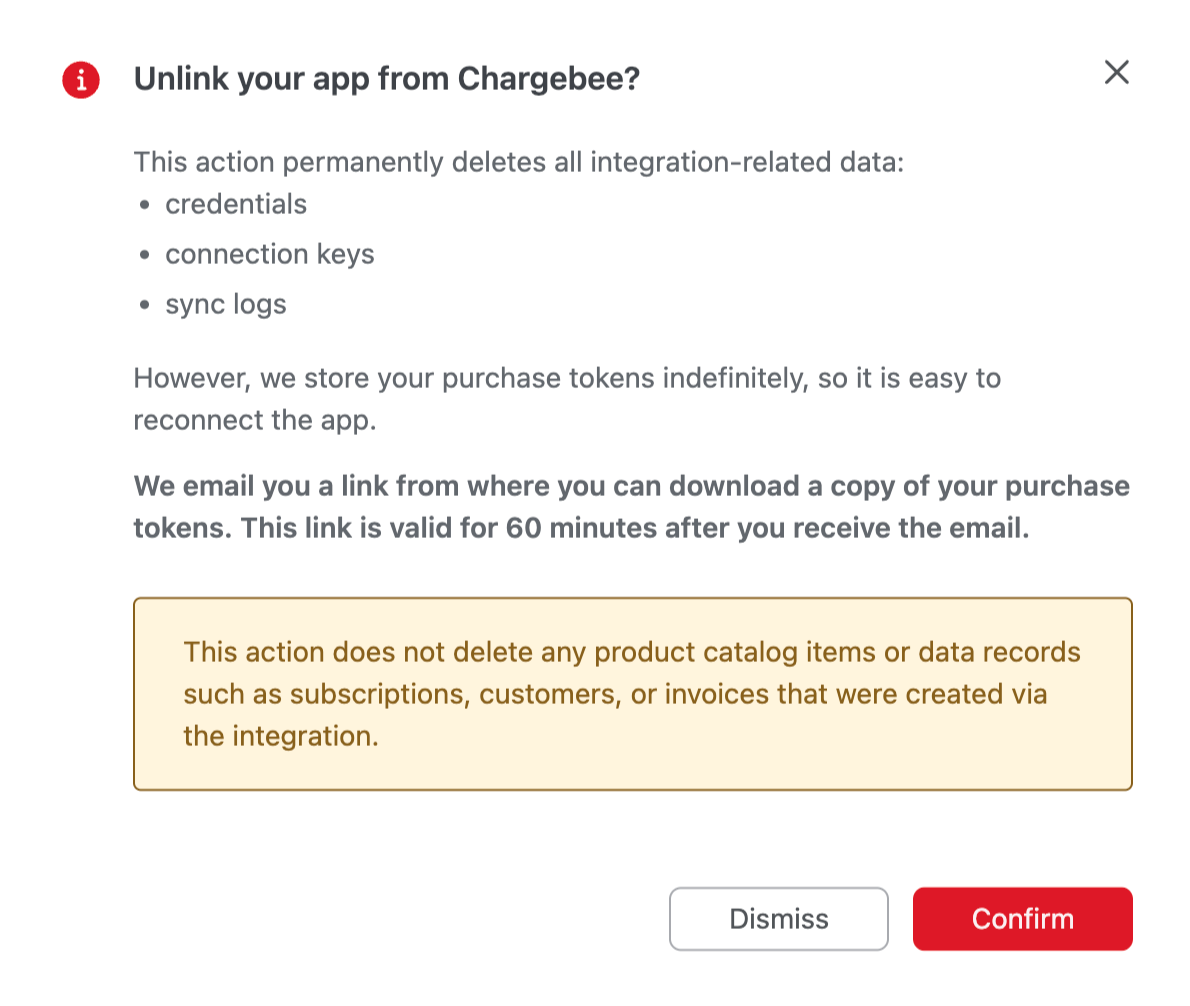Click the 'However, we store your purchase tokens' sentence
Screen dimensions: 1190x1006
tap(566, 378)
